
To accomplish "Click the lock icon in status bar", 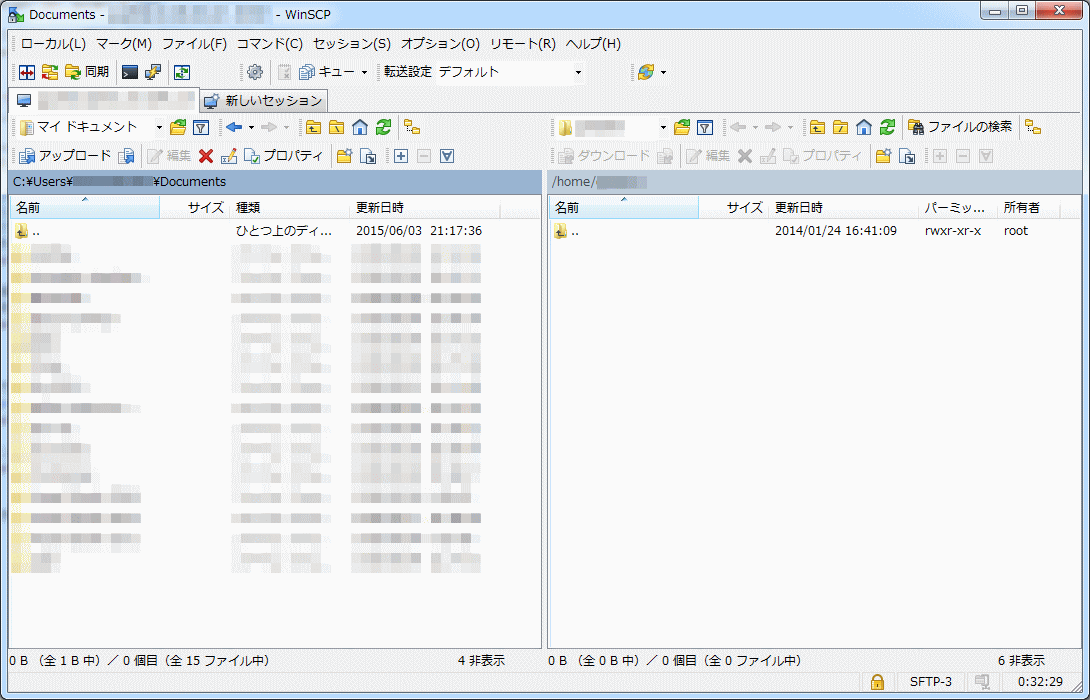I will click(x=877, y=681).
